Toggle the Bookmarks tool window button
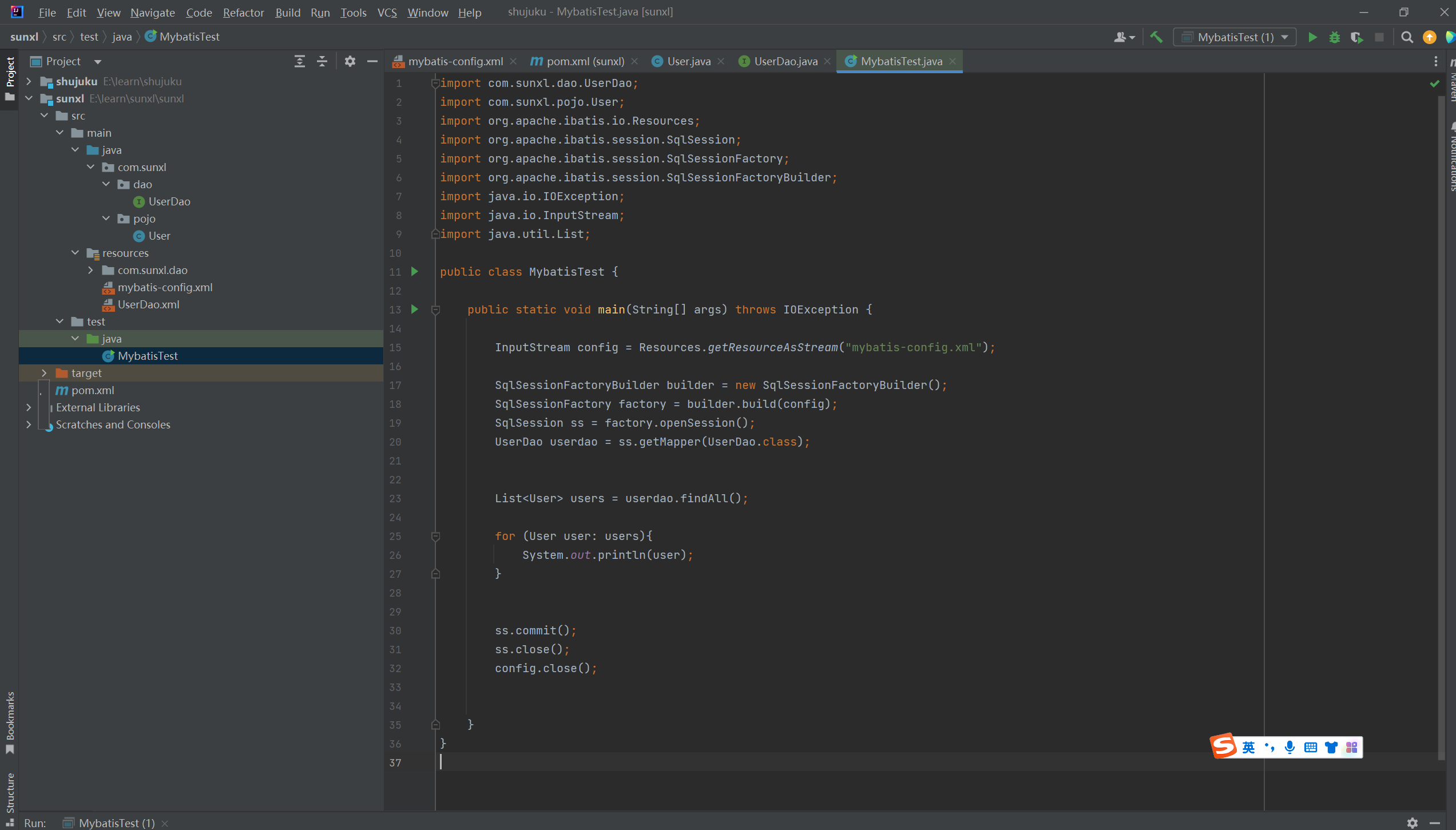 [10, 722]
